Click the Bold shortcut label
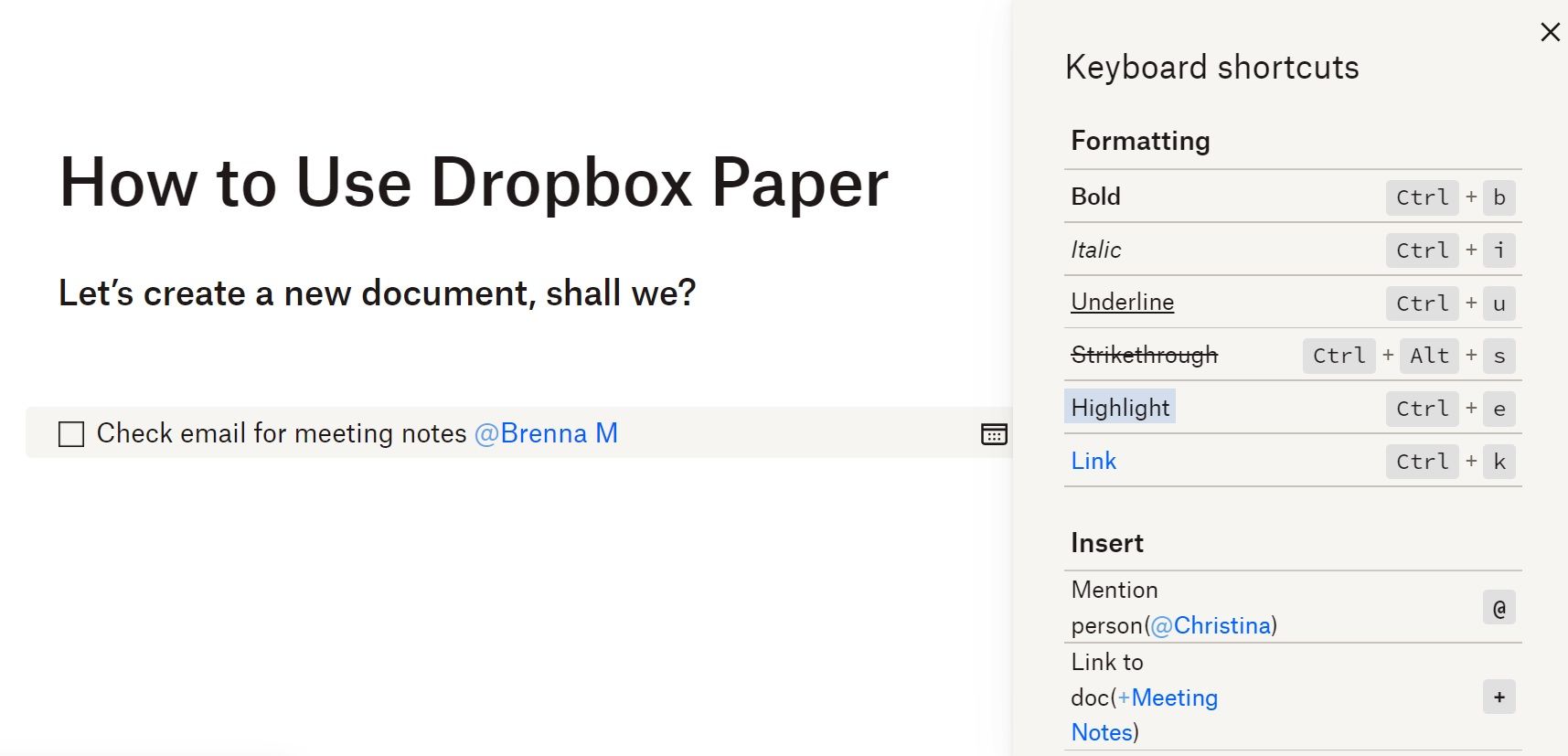 [x=1095, y=197]
